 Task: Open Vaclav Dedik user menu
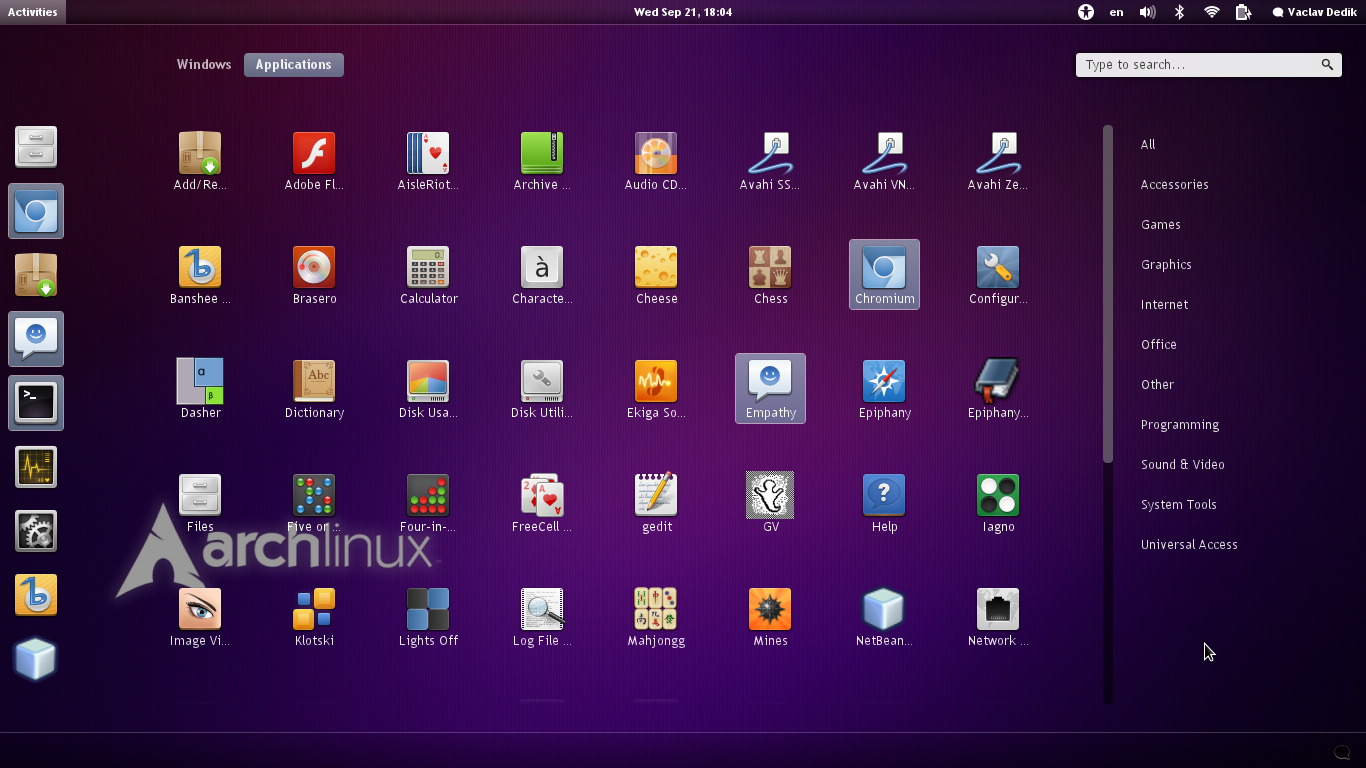[1314, 12]
